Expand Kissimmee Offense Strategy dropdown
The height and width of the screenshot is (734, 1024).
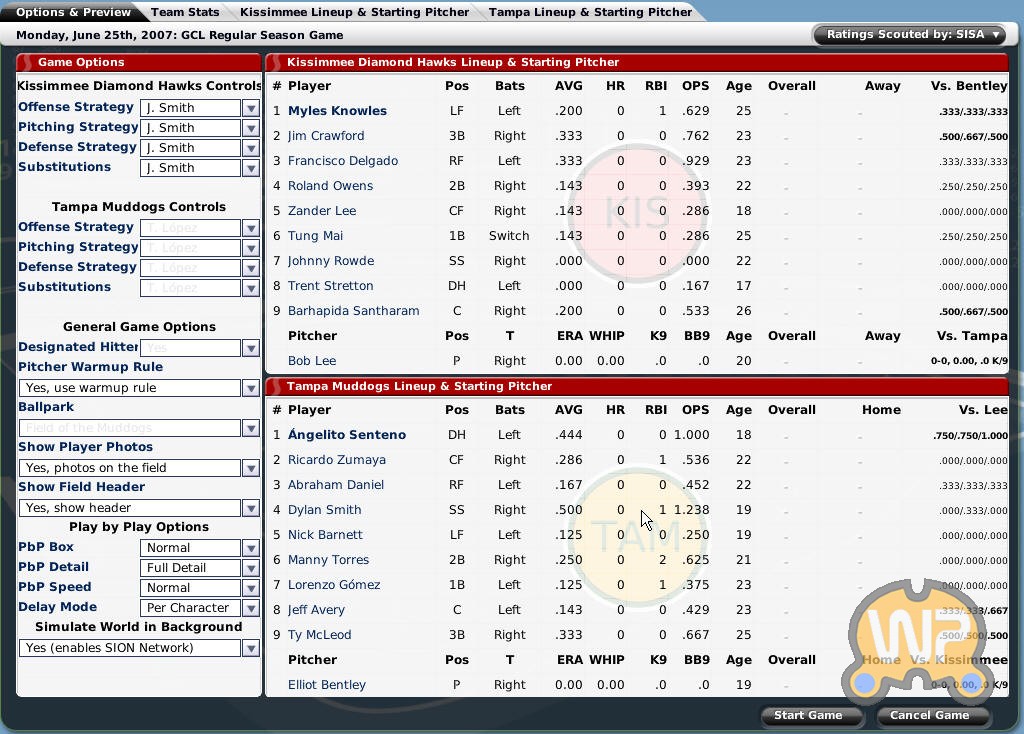pos(250,108)
